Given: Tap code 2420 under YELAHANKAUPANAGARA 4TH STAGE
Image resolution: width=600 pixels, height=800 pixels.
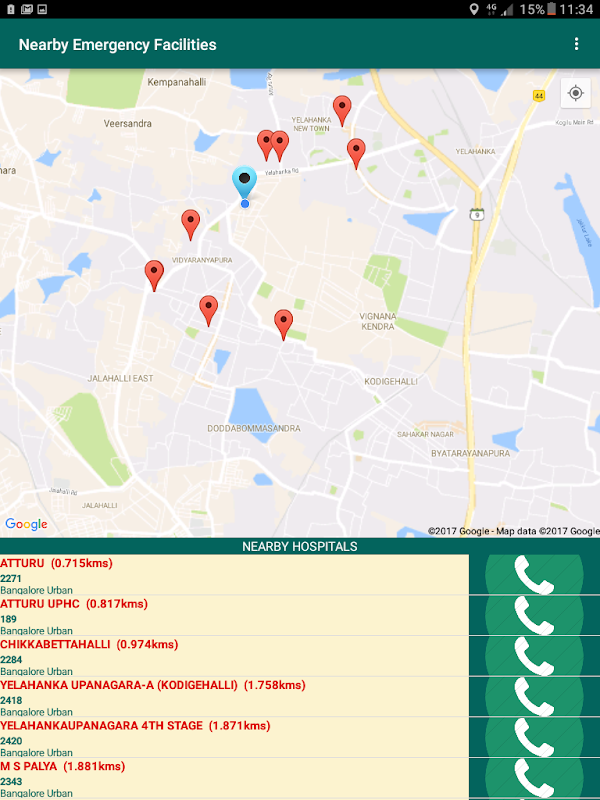Looking at the screenshot, I should coord(11,741).
